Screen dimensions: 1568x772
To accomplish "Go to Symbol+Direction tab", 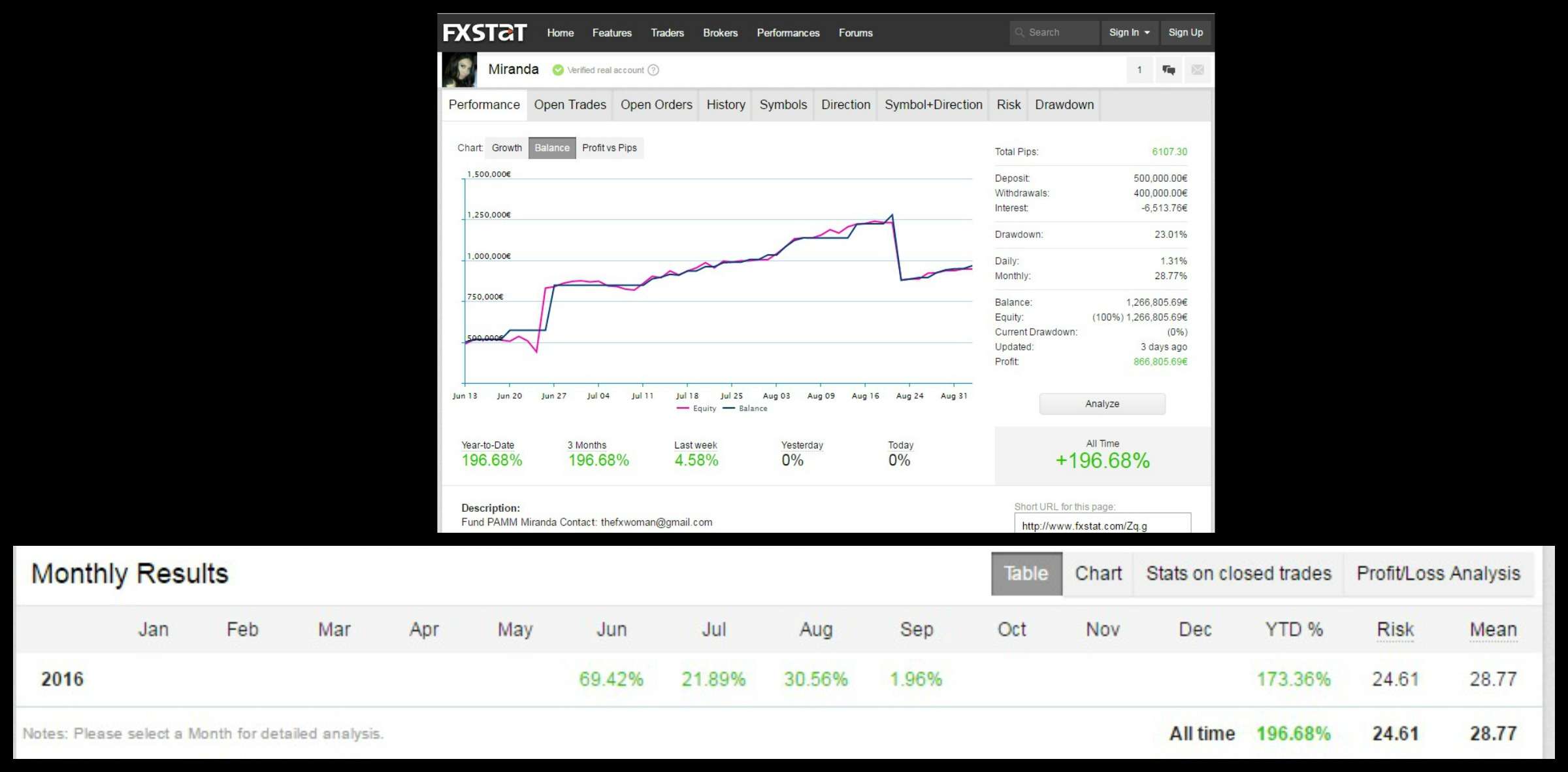I will pyautogui.click(x=933, y=105).
